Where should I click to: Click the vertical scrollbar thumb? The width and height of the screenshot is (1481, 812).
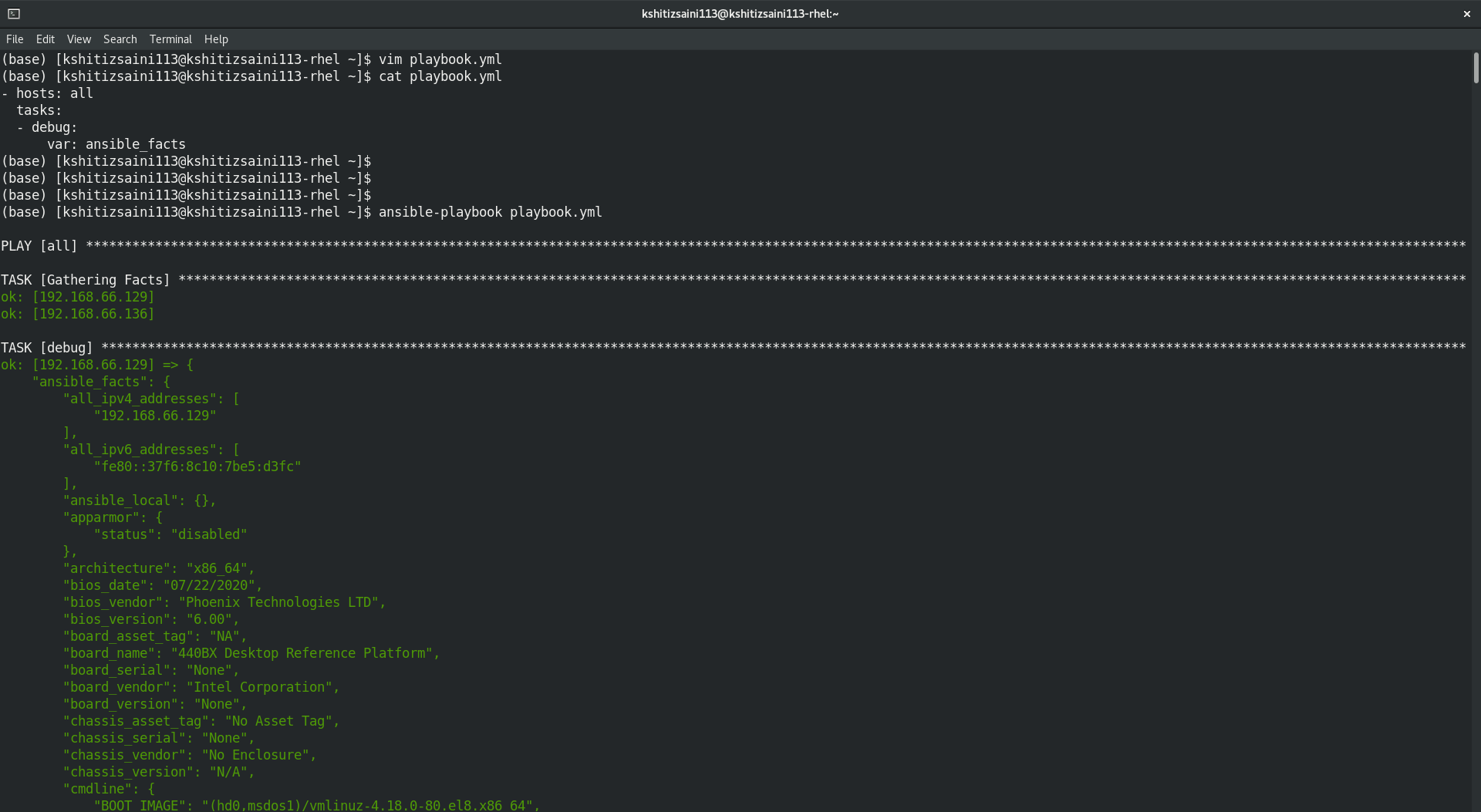coord(1476,68)
